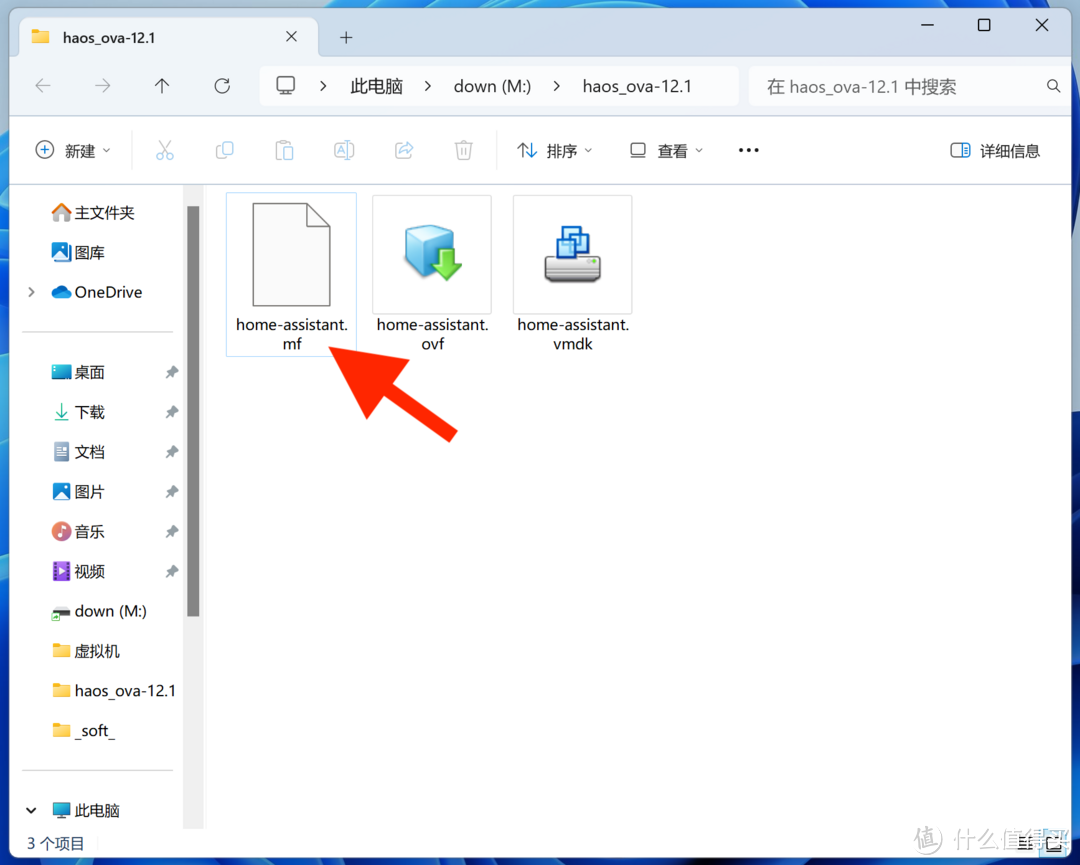Minimize the Explorer window
Viewport: 1080px width, 865px height.
pos(927,25)
